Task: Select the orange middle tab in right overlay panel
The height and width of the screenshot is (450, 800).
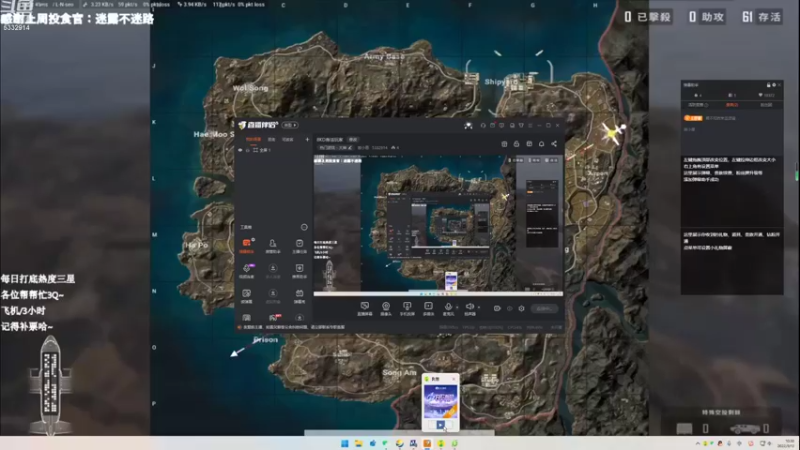Action: click(x=732, y=105)
